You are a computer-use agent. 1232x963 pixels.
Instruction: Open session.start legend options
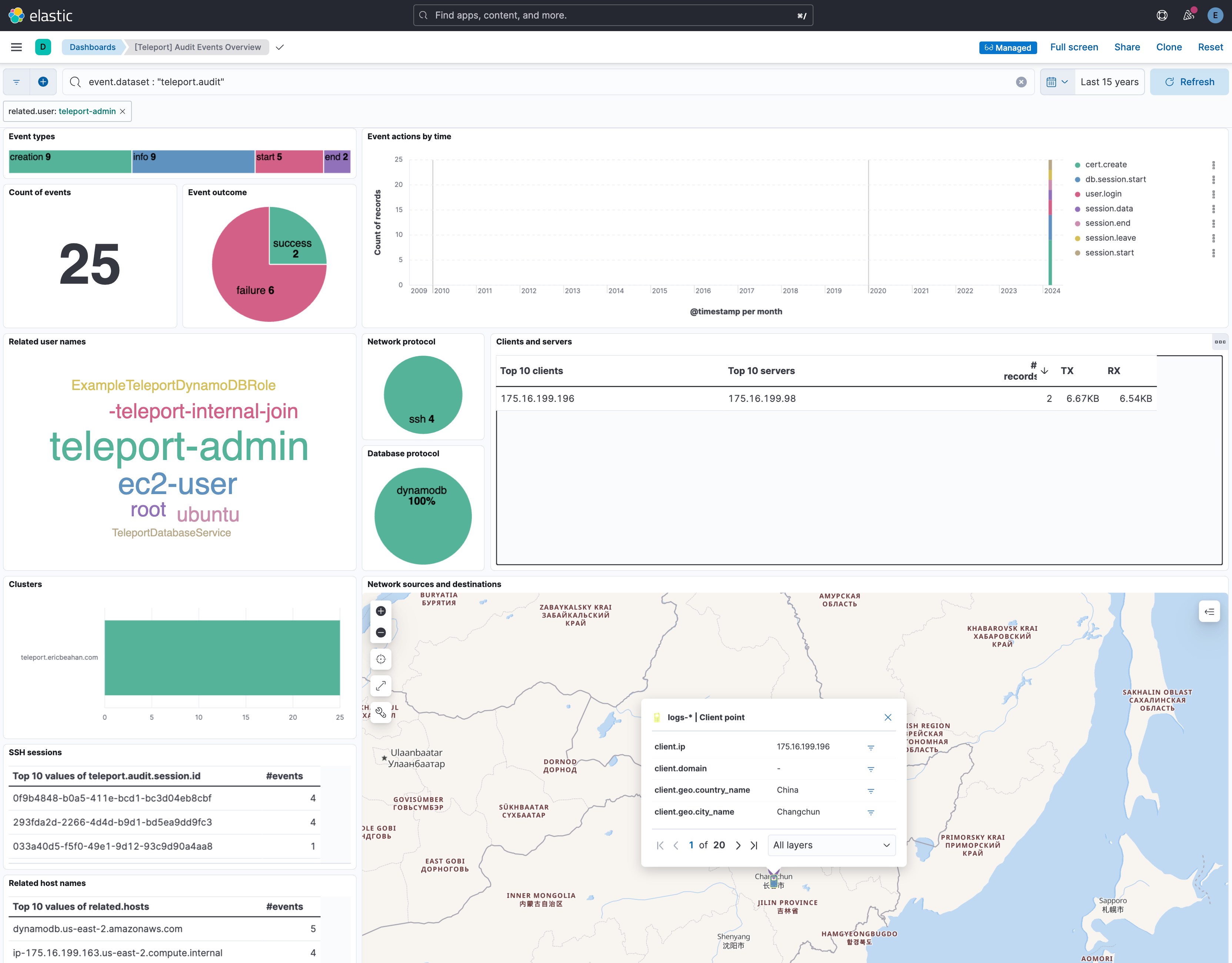[x=1213, y=253]
